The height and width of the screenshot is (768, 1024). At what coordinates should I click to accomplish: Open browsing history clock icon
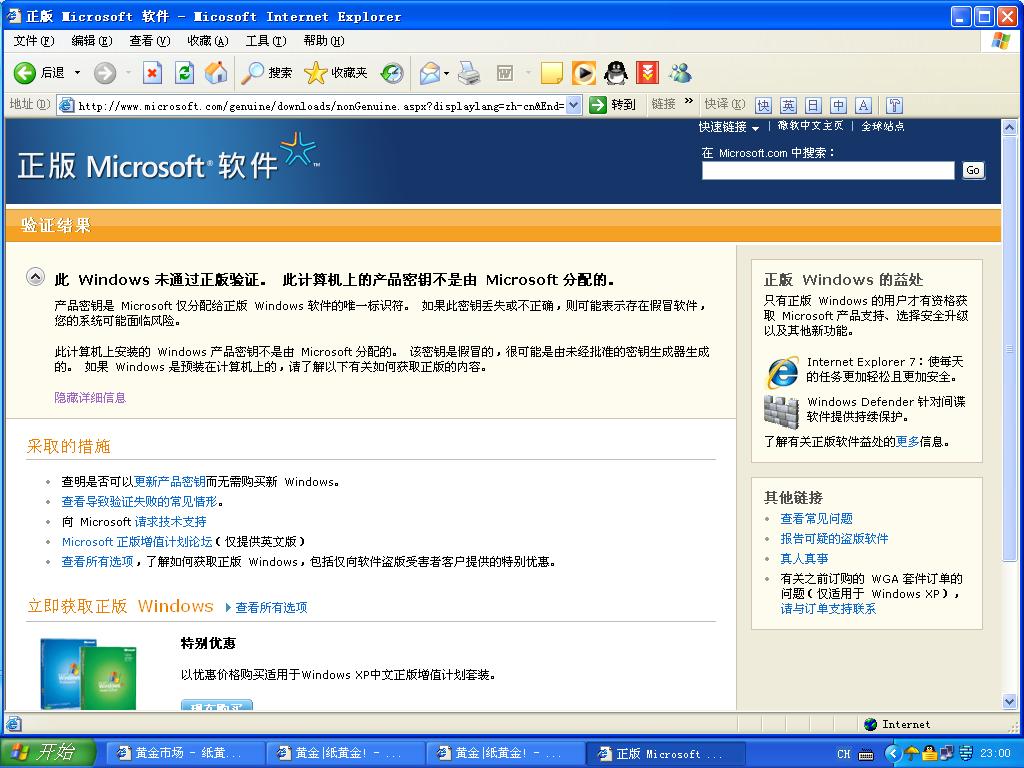click(x=392, y=72)
